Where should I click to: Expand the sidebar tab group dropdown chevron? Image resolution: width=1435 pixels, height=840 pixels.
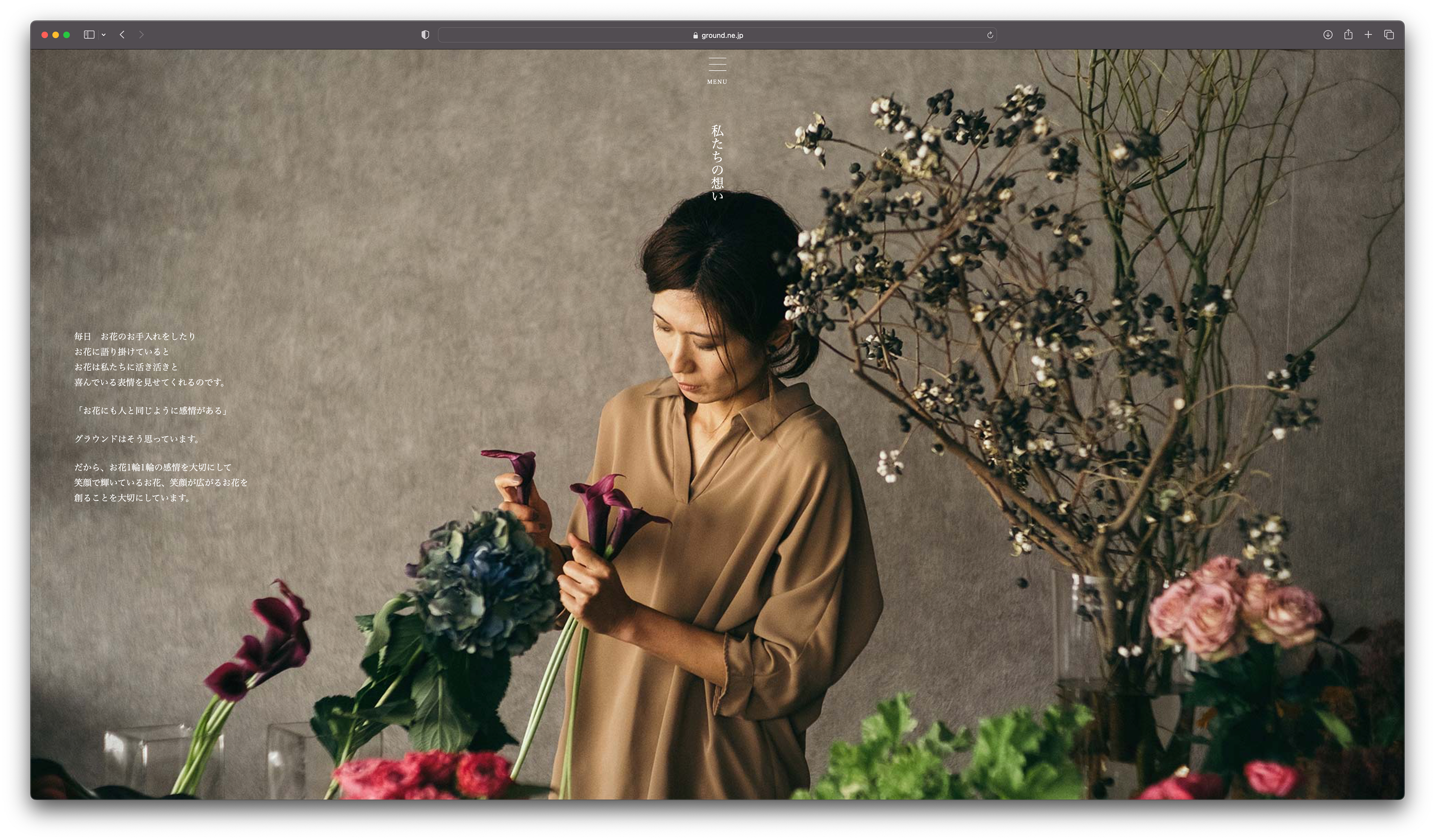tap(104, 35)
